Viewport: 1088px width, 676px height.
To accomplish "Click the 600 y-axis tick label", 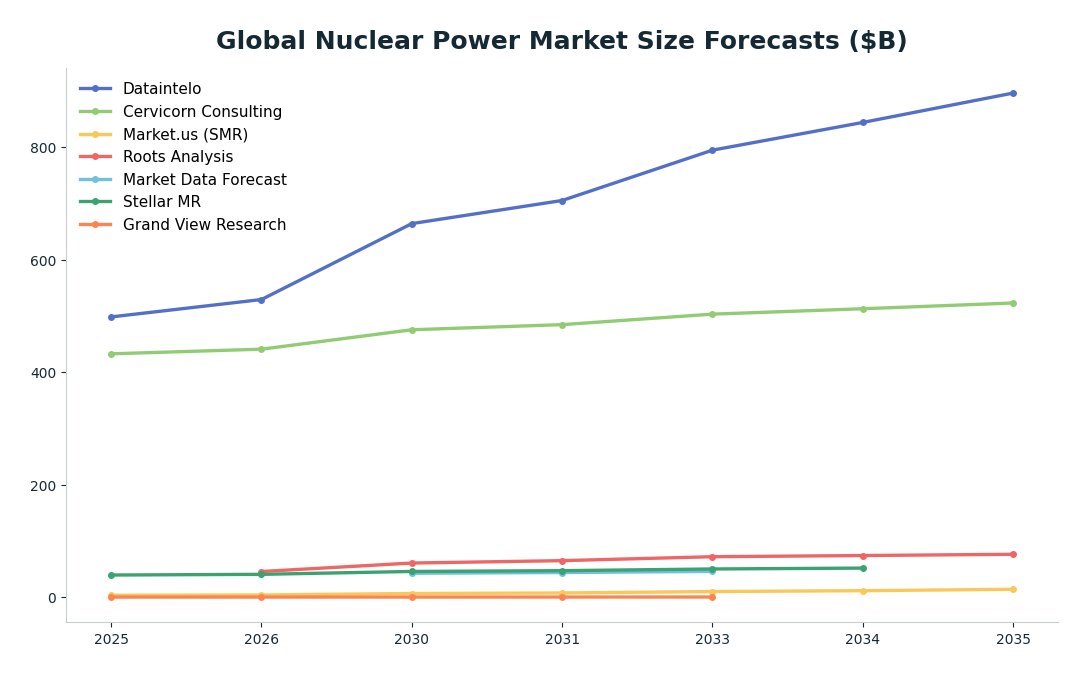I will [x=42, y=260].
